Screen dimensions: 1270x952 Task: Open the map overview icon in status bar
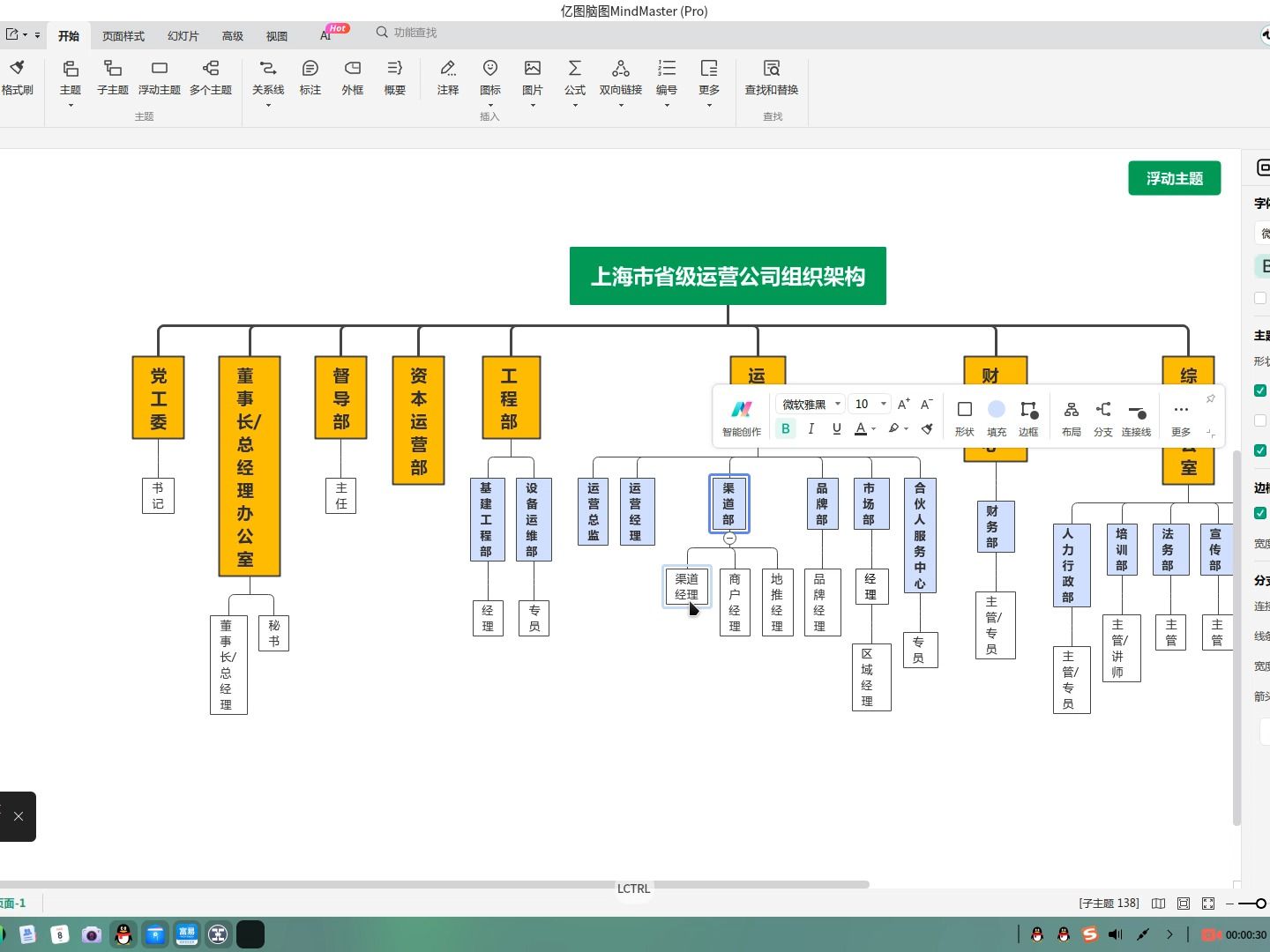tap(1159, 904)
